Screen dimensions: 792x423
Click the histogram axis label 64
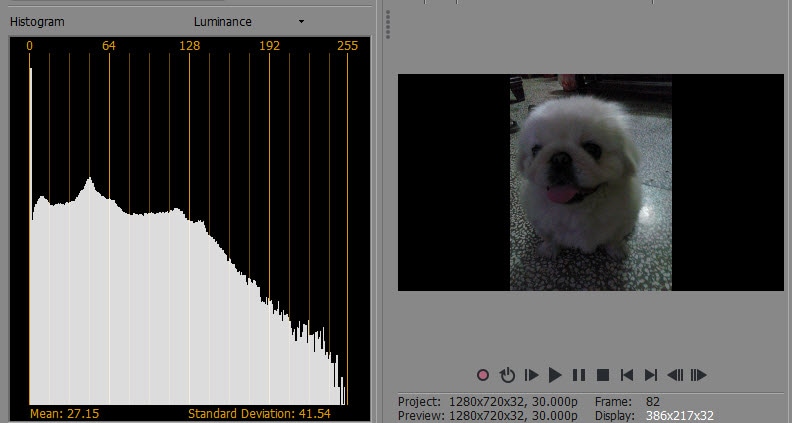click(109, 46)
